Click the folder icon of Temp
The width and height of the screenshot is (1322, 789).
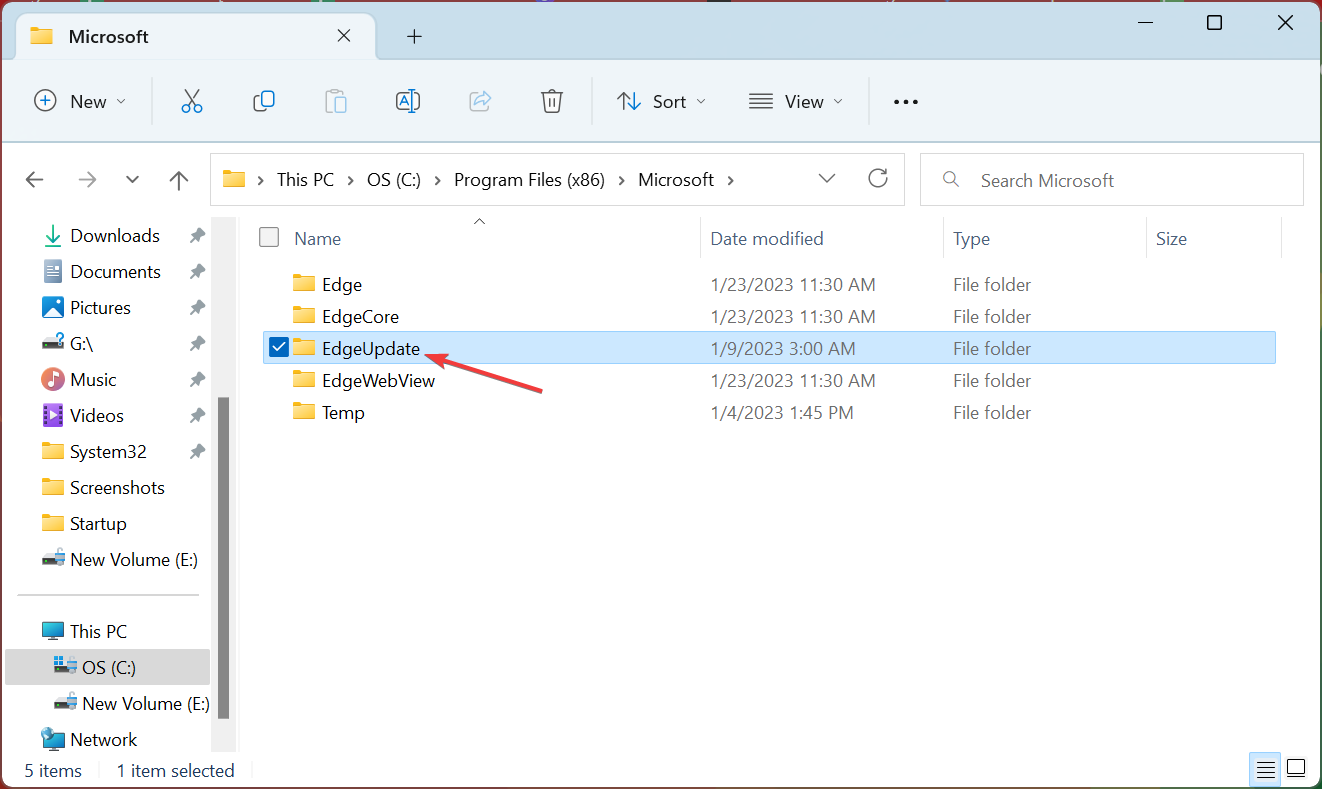click(x=304, y=412)
